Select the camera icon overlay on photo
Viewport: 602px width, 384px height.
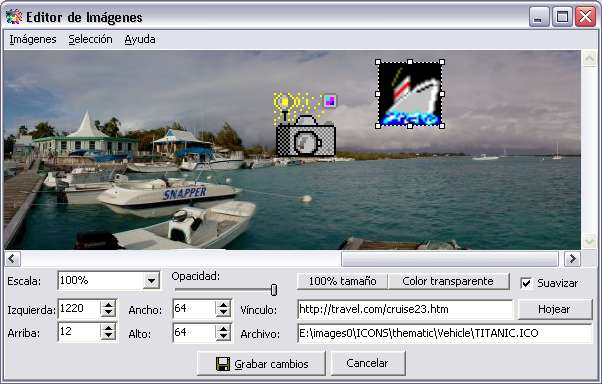coord(306,136)
